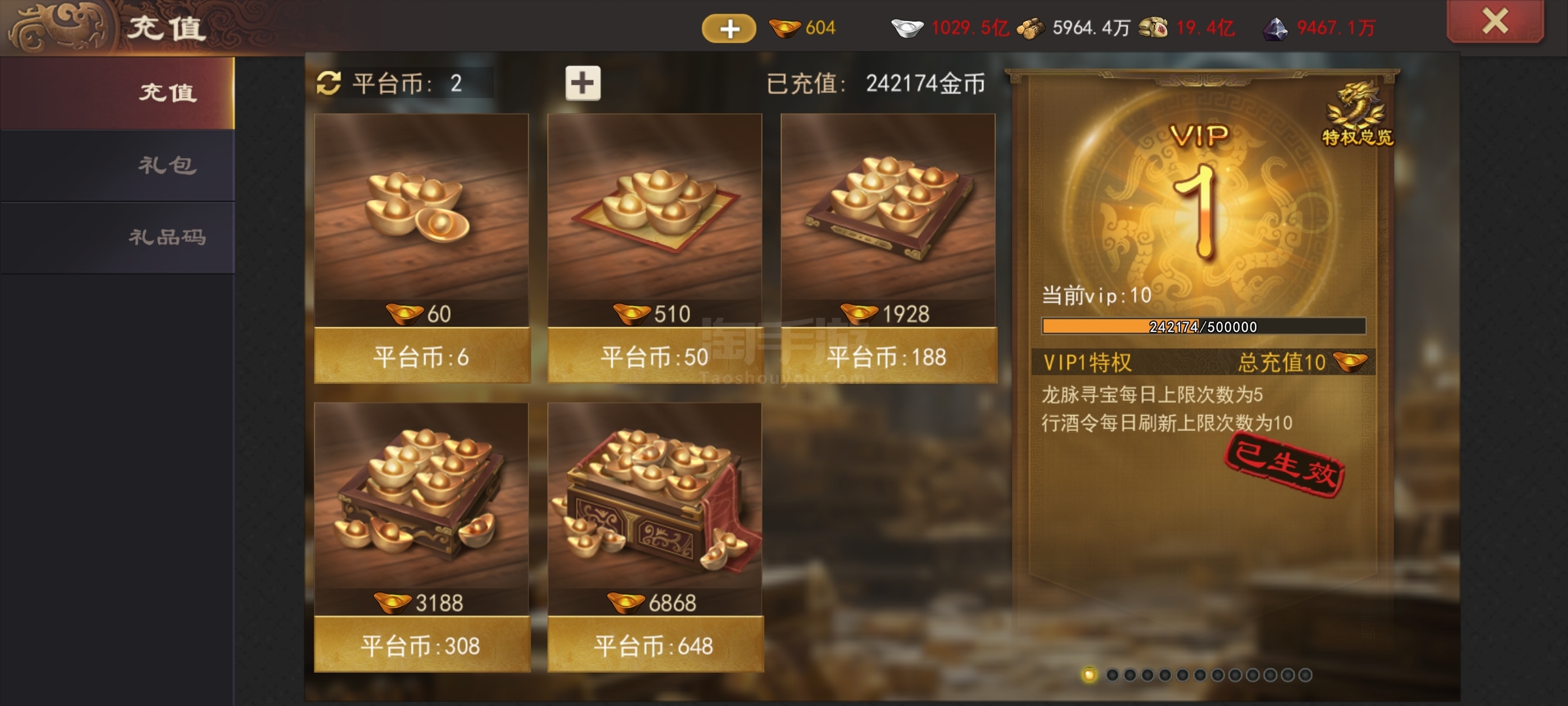Click the dice token resource icon

tap(1153, 28)
